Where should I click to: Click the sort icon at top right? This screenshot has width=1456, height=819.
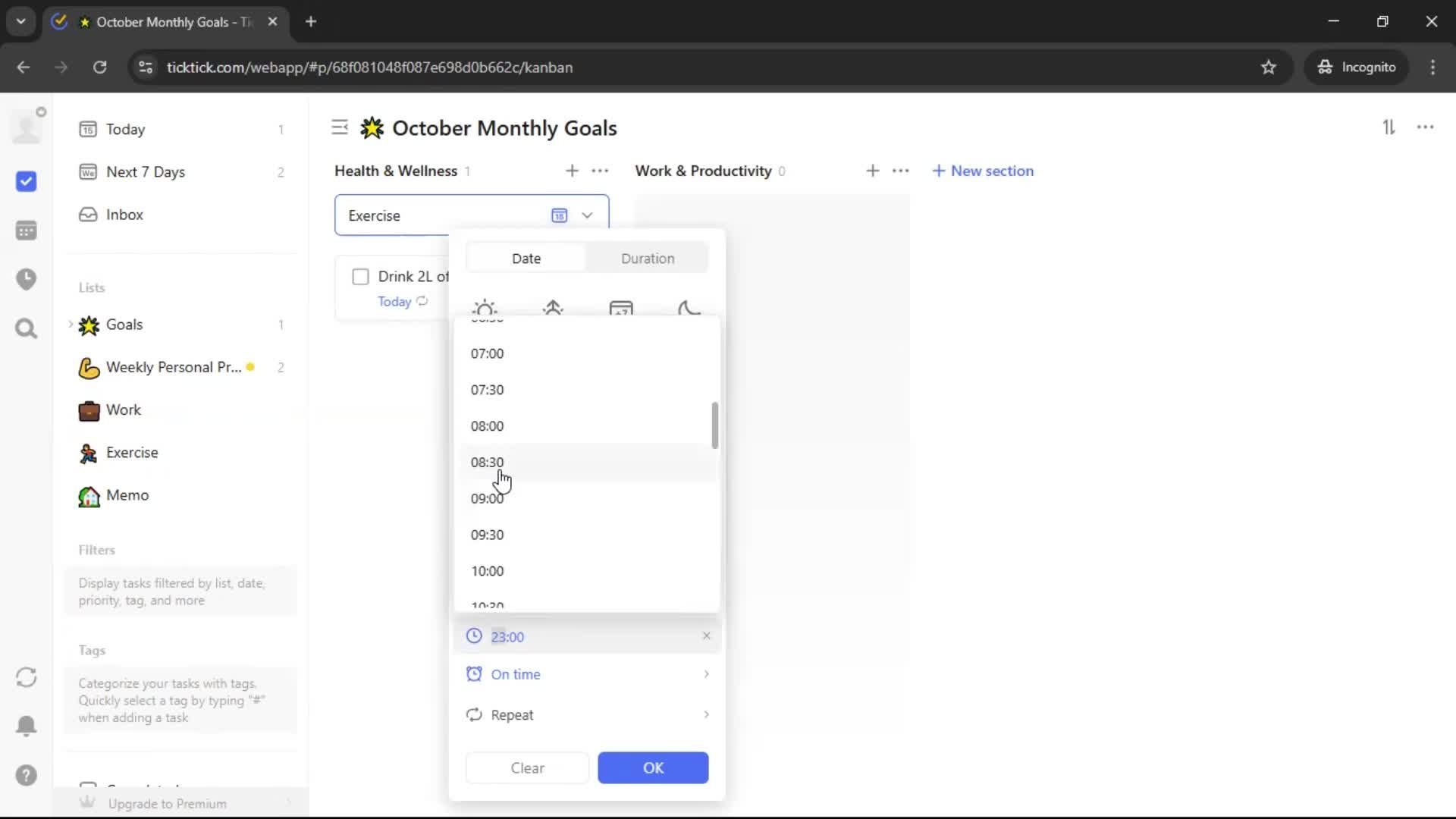(1389, 127)
